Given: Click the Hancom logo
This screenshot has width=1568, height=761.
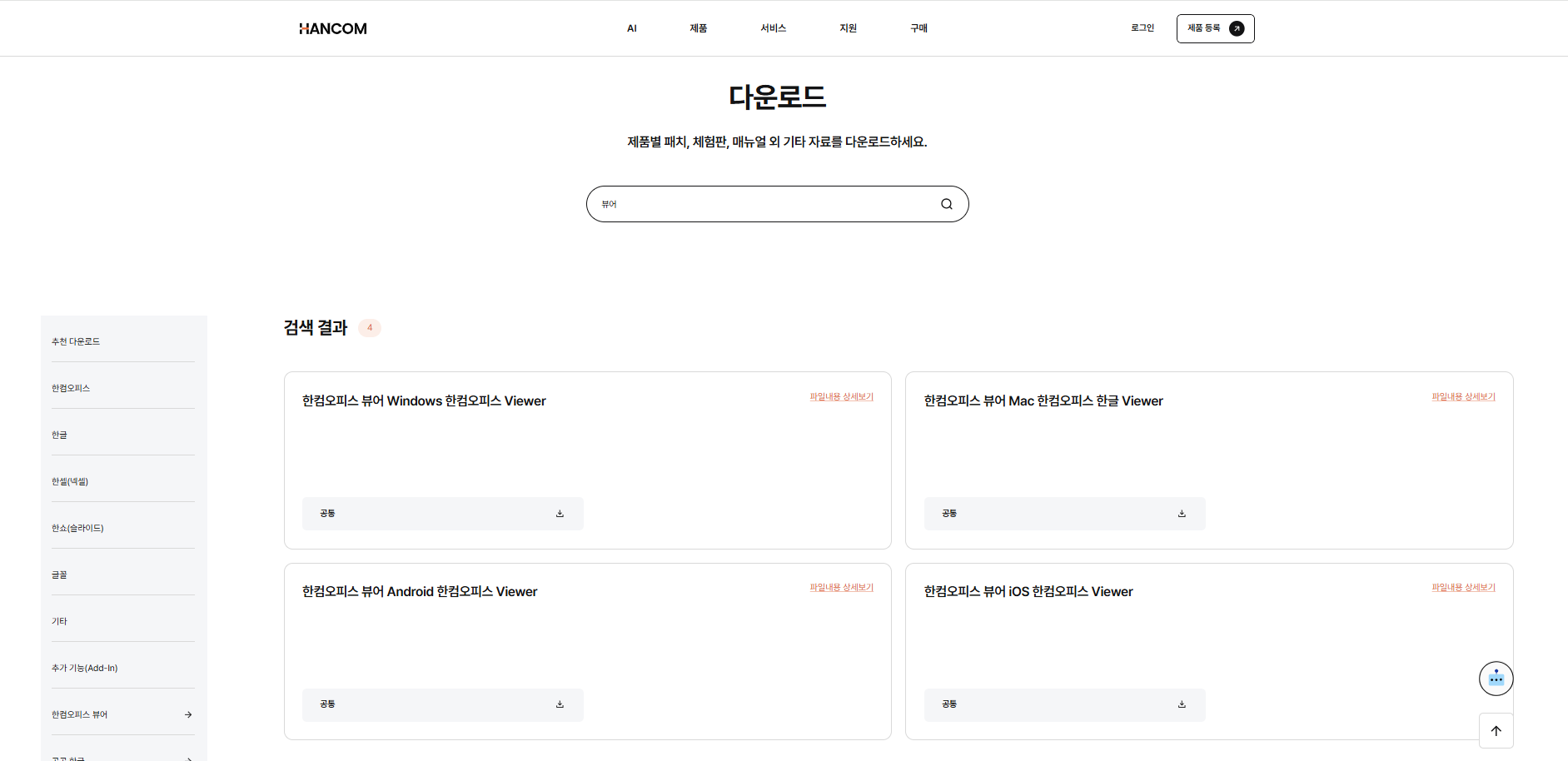Looking at the screenshot, I should [x=333, y=28].
